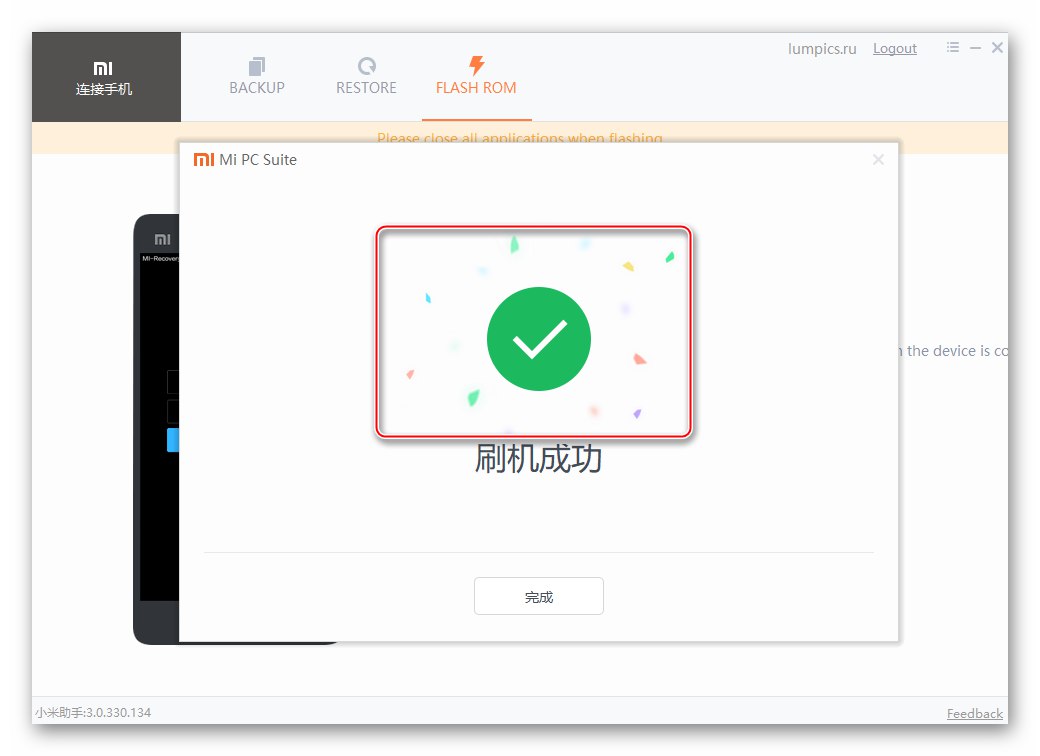Open the Feedback link
This screenshot has width=1040, height=756.
(974, 714)
